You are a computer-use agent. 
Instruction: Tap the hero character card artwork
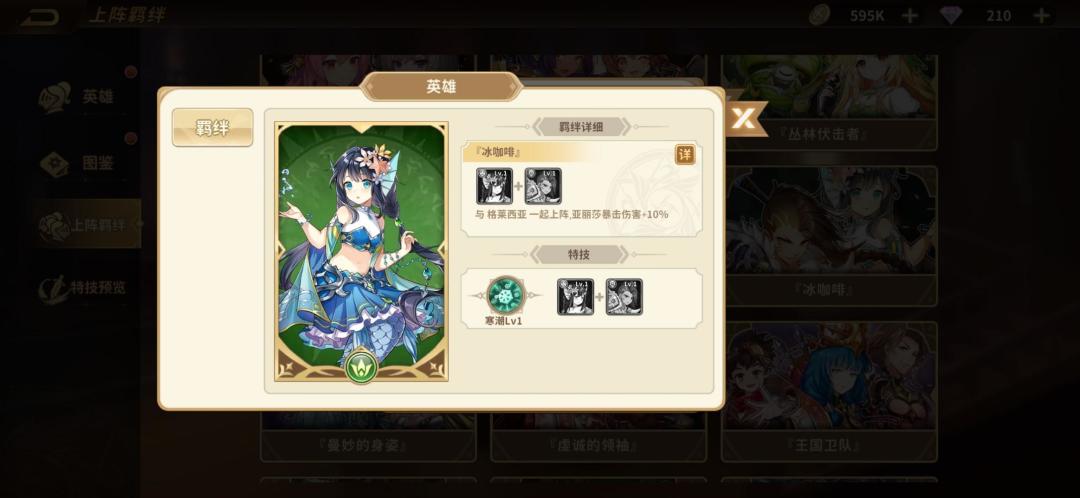click(362, 251)
